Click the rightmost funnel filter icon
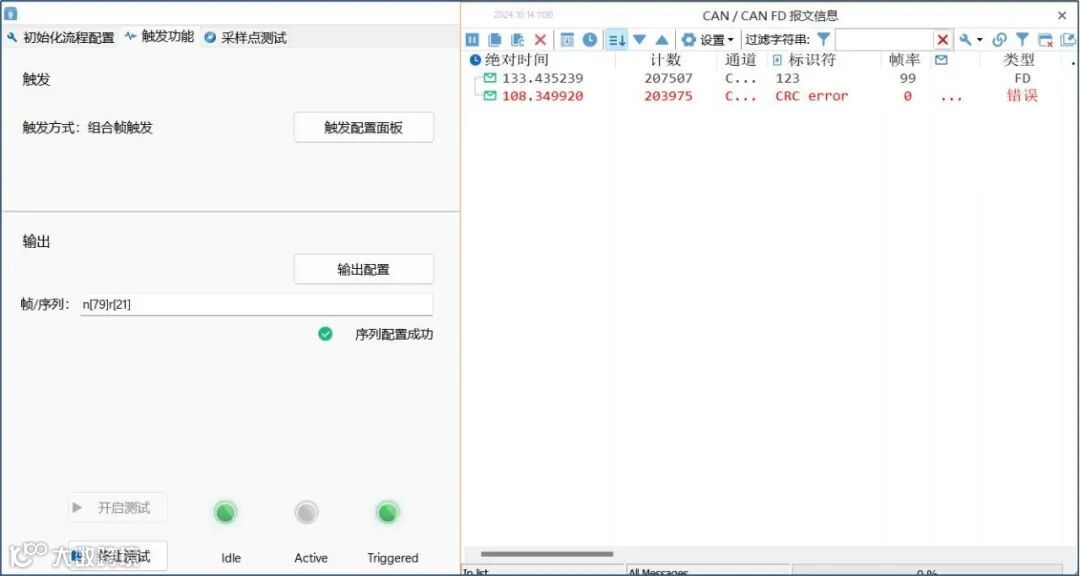 point(1022,40)
